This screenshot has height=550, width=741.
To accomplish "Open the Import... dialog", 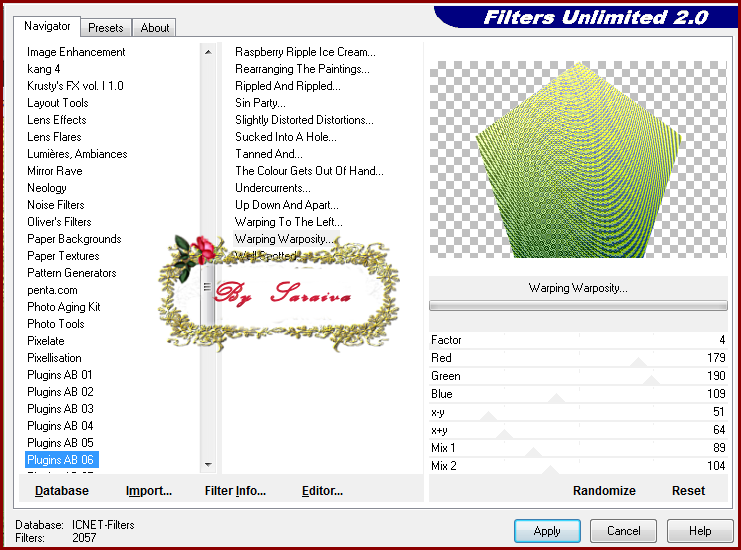I will [x=148, y=490].
